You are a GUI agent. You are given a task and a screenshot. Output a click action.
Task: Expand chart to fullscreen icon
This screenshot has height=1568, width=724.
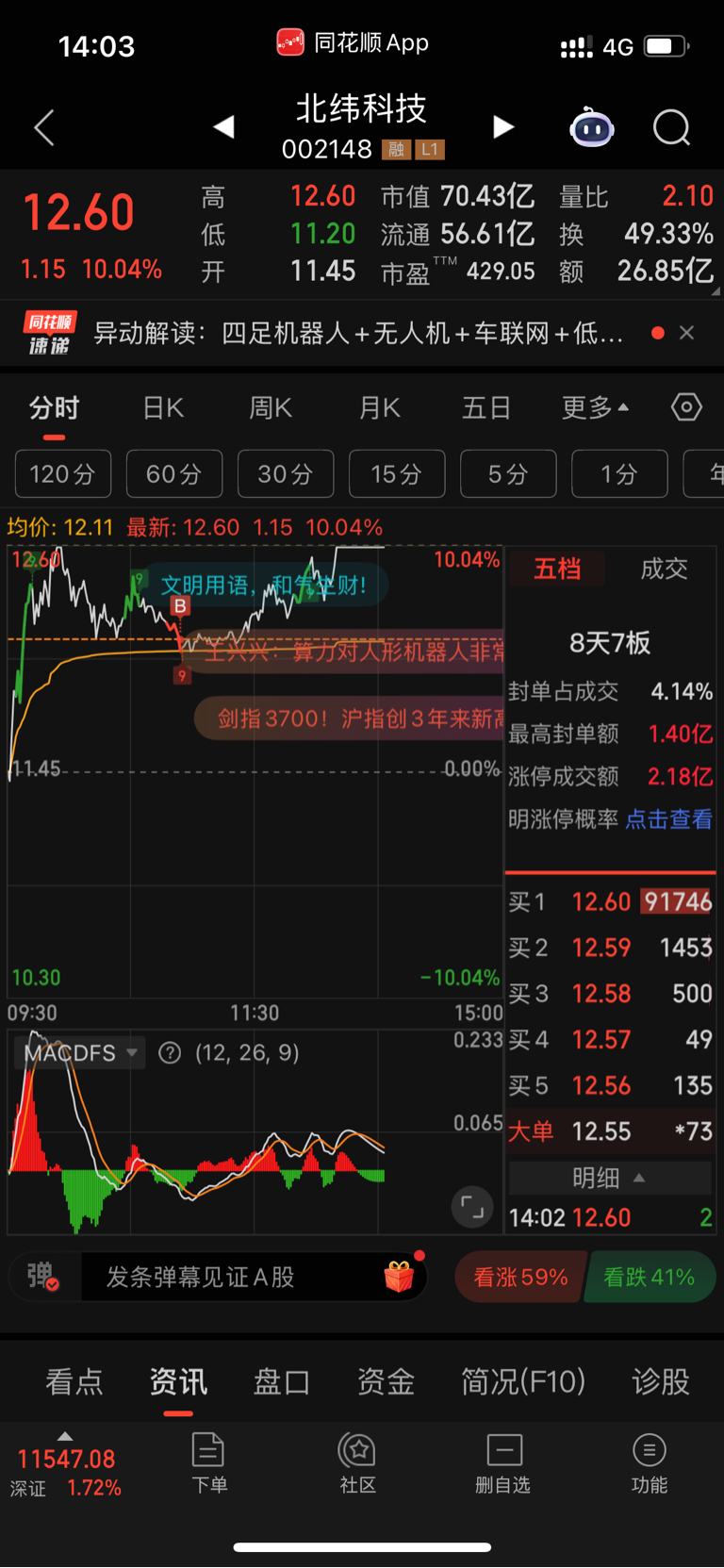pos(472,1207)
